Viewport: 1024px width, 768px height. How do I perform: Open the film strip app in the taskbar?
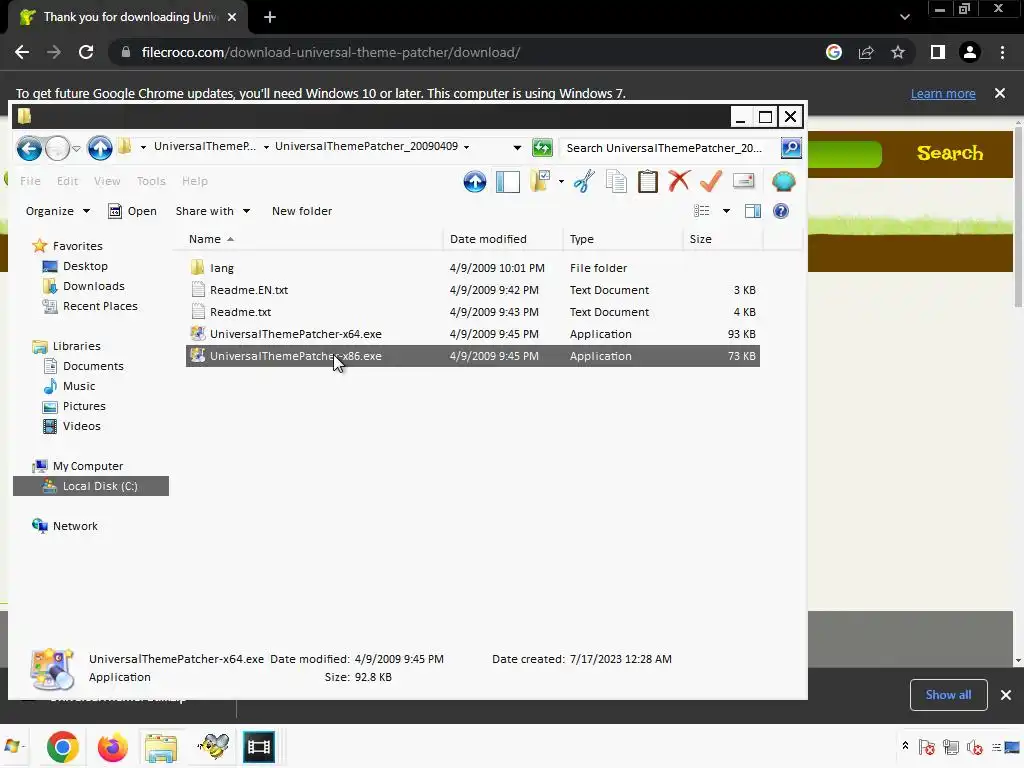coord(259,747)
